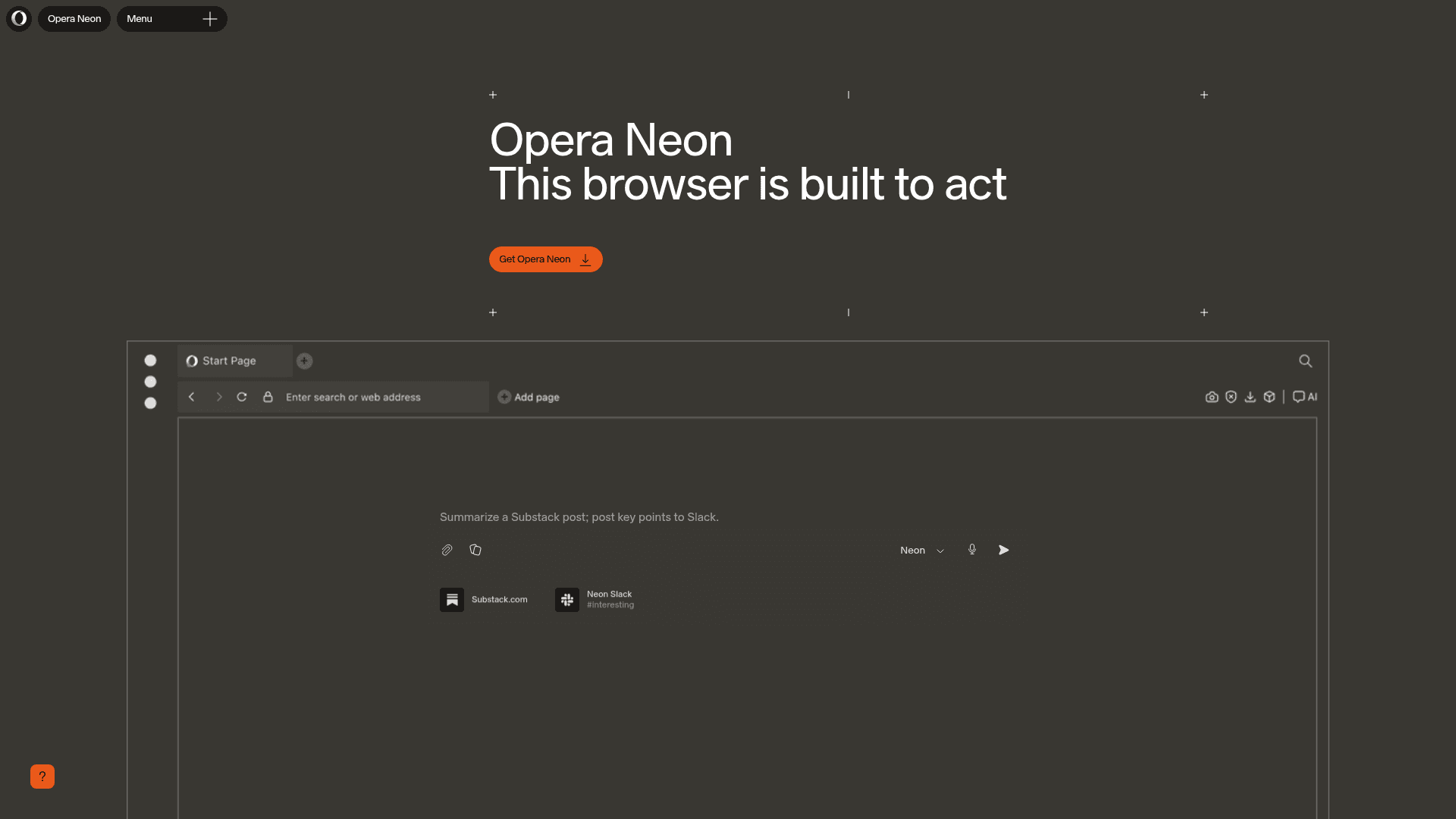Click the search magnifier icon in the mockup

coord(1305,361)
